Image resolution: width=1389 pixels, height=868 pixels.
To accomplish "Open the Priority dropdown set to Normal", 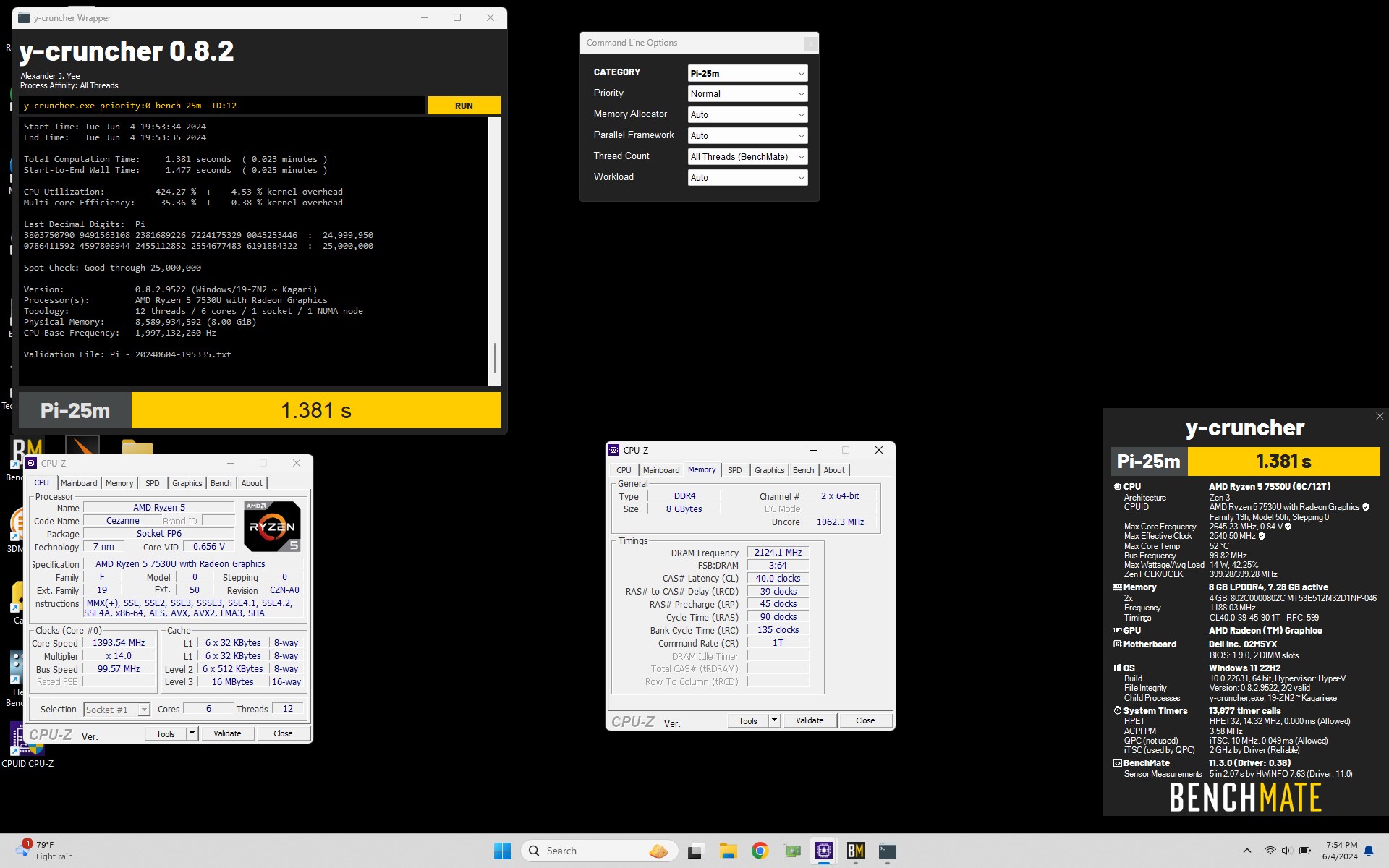I will (x=747, y=94).
